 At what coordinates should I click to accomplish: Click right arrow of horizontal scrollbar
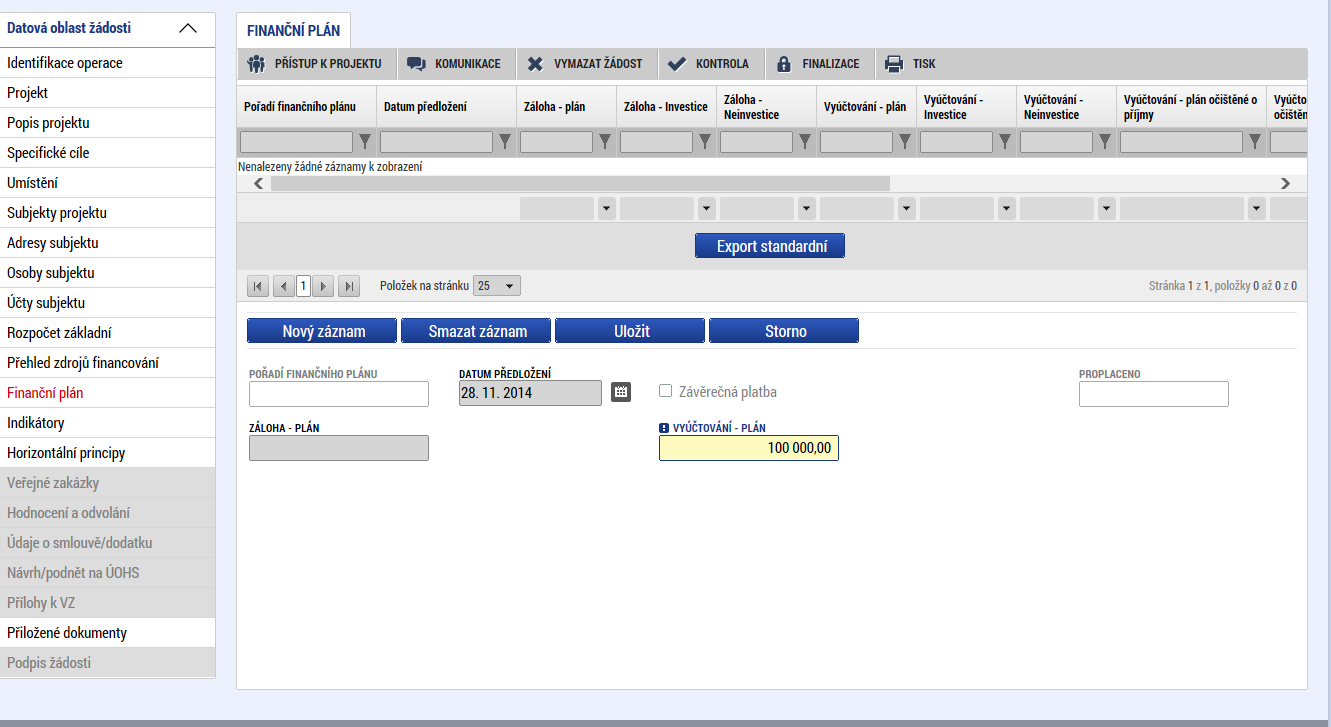tap(1285, 184)
